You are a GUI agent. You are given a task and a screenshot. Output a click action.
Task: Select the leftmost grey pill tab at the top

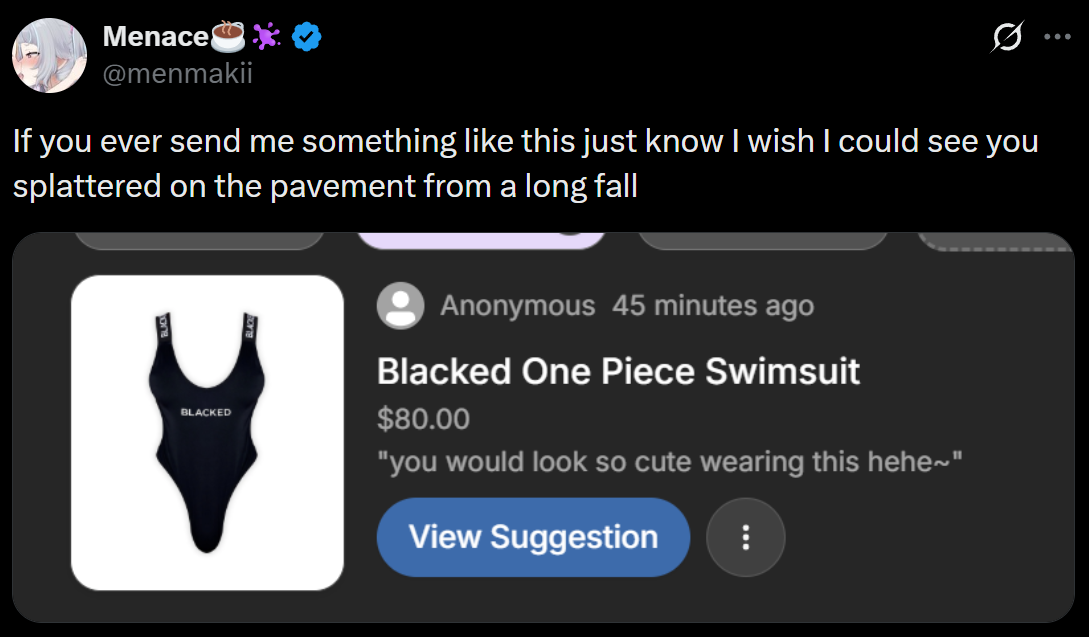pos(199,240)
